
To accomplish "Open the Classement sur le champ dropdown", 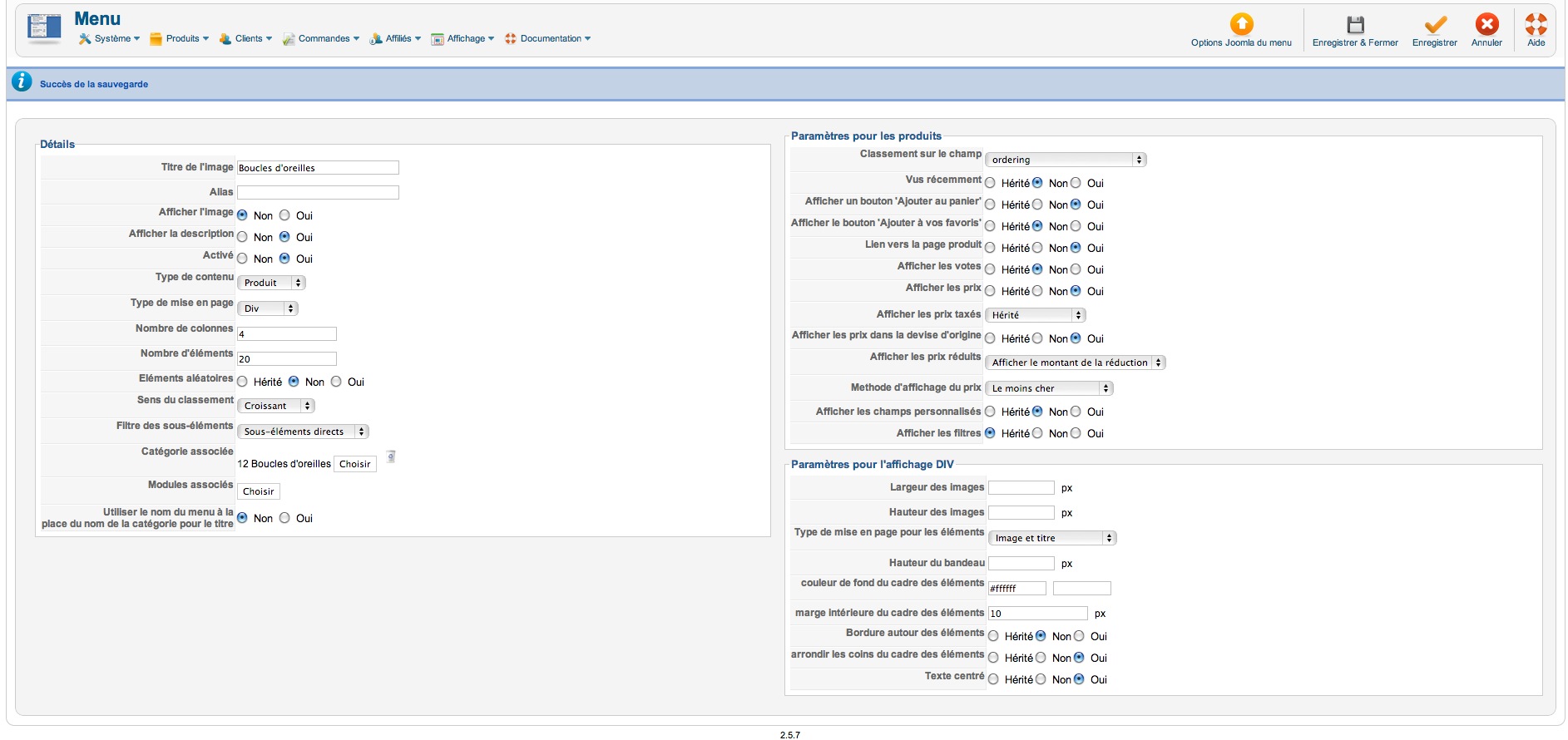I will coord(1066,160).
